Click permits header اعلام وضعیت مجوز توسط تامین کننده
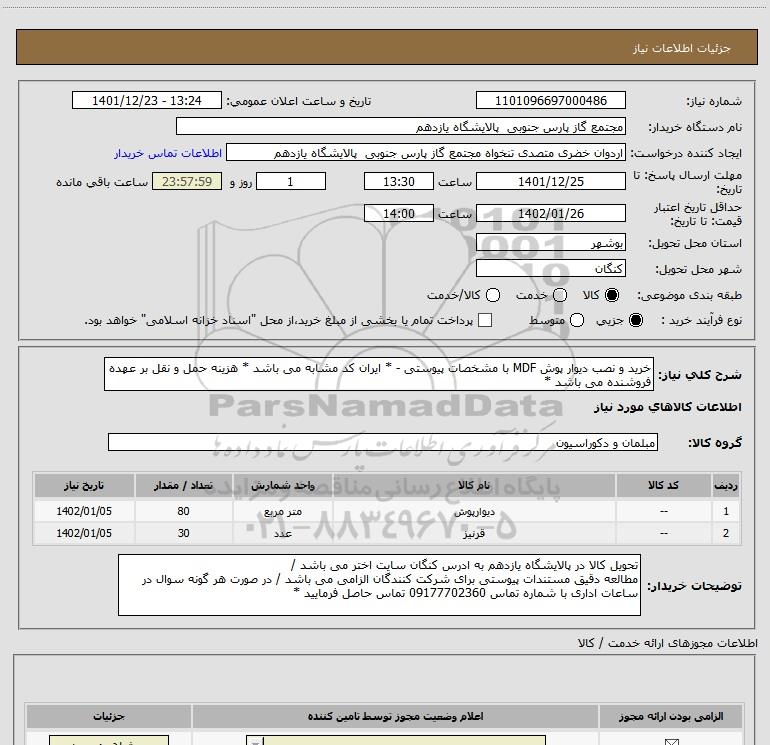 [x=395, y=717]
